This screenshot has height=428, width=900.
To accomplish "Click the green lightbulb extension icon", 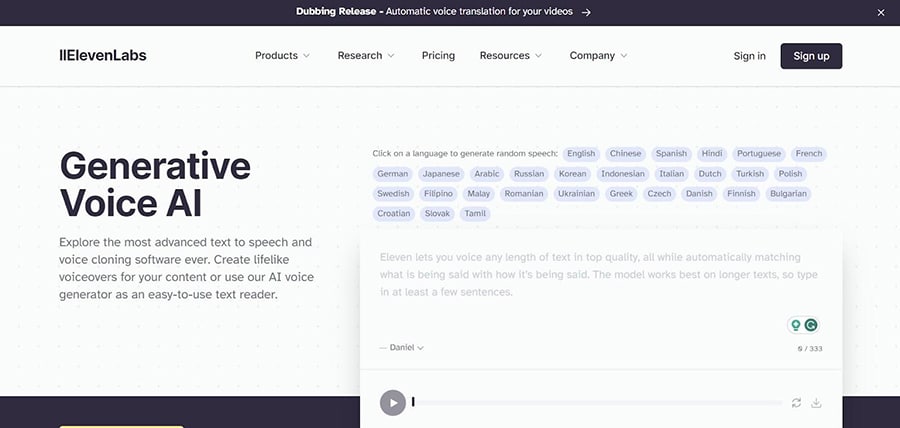I will (x=796, y=325).
